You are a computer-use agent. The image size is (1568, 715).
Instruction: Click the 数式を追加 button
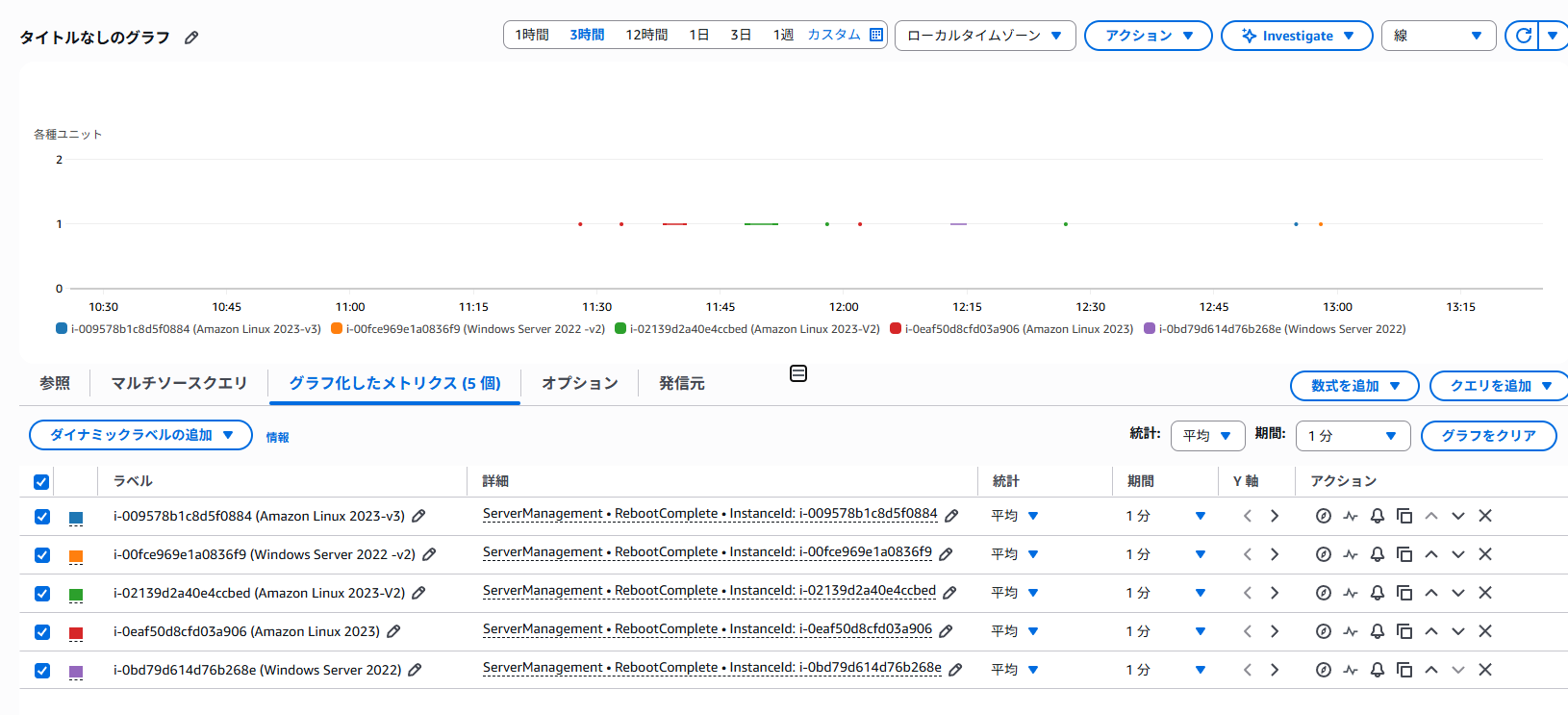coord(1354,386)
